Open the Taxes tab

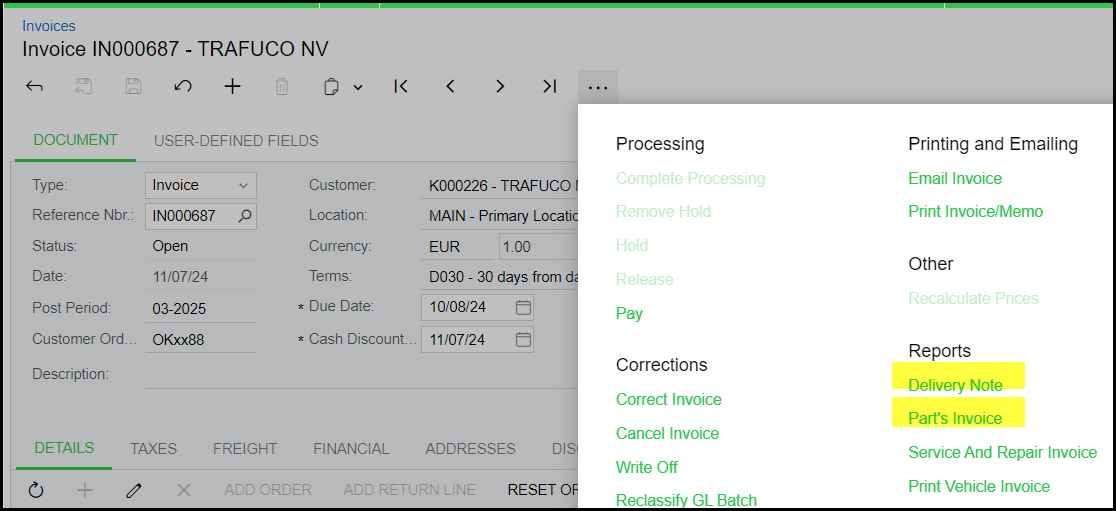point(153,449)
